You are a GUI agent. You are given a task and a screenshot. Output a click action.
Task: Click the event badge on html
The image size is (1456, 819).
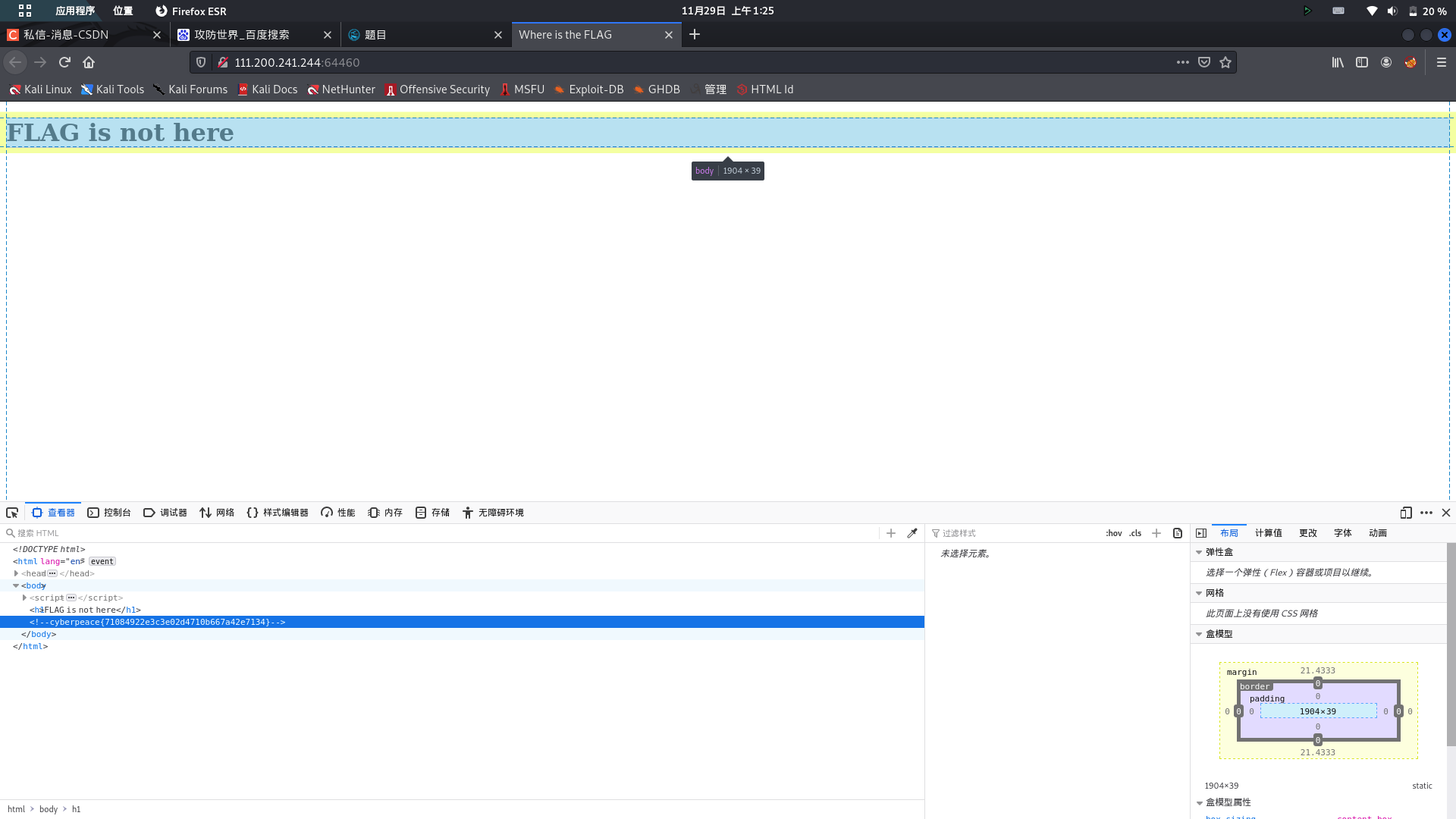point(102,561)
